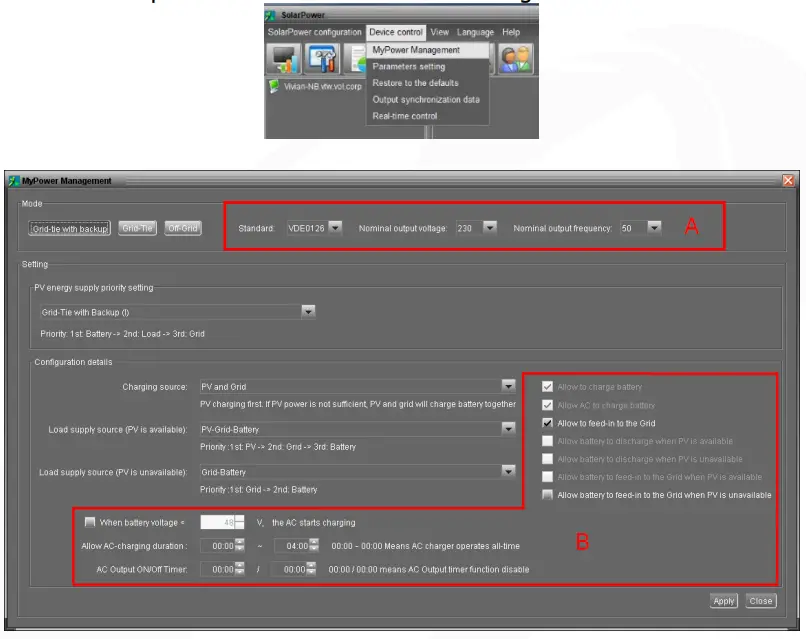
Task: Toggle battery feed-in to Grid when PV available
Action: [x=547, y=477]
